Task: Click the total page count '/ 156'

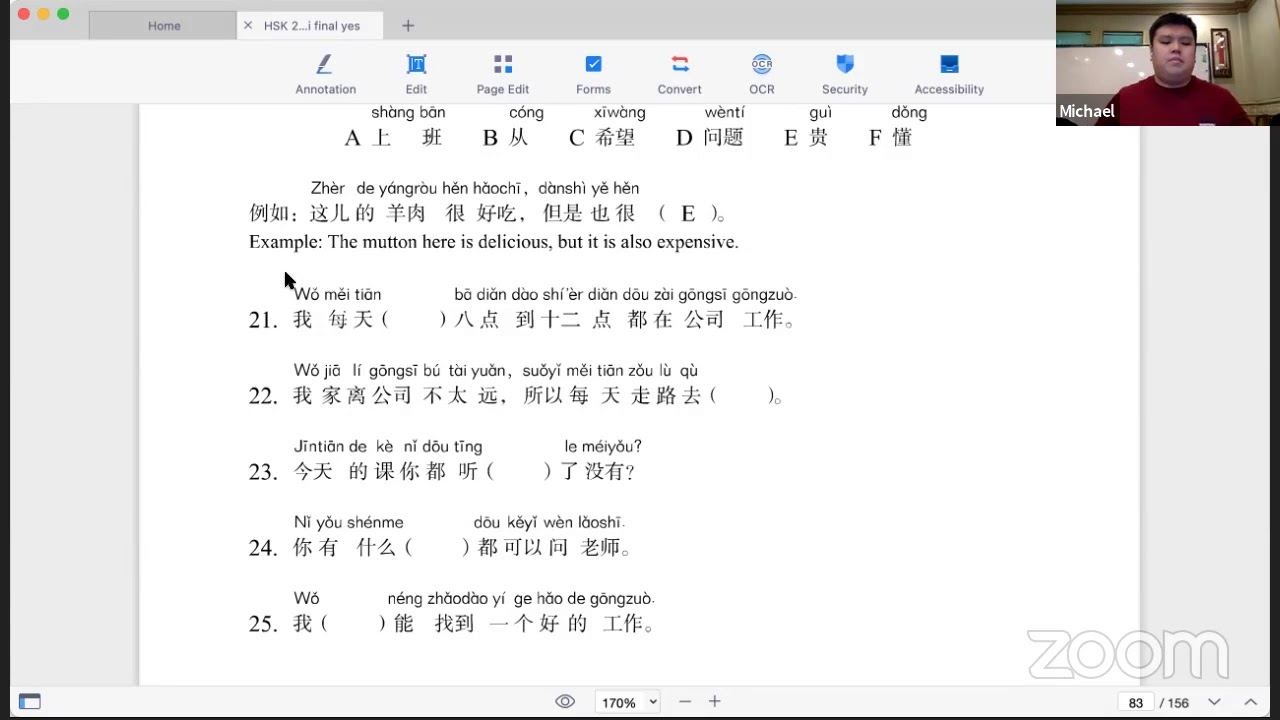Action: coord(1174,703)
